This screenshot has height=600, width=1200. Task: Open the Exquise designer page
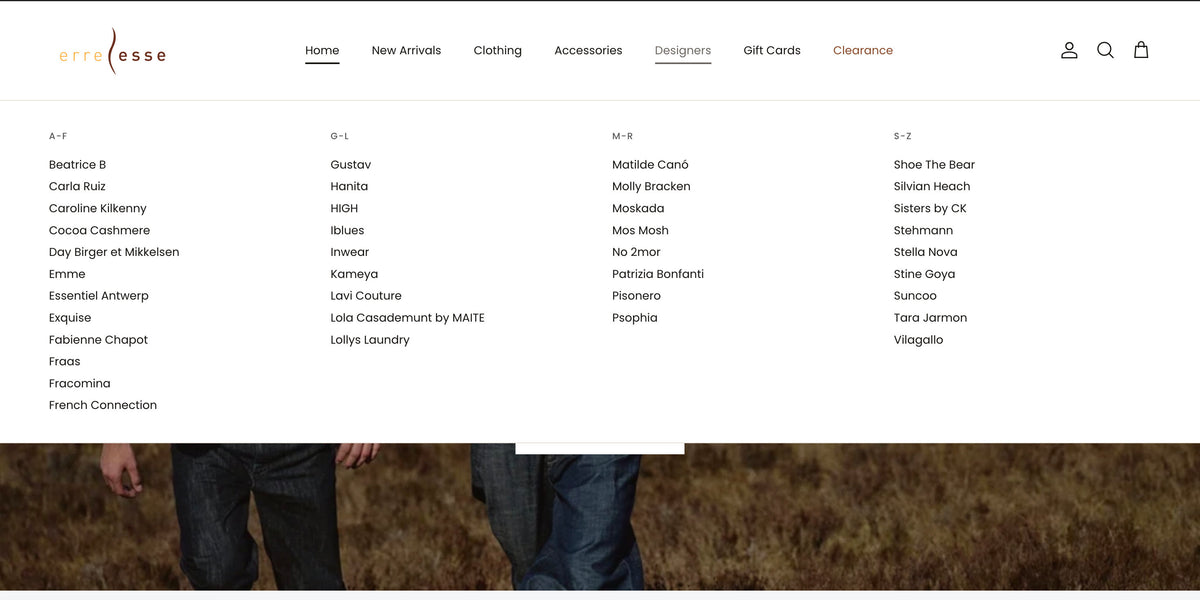click(x=70, y=318)
